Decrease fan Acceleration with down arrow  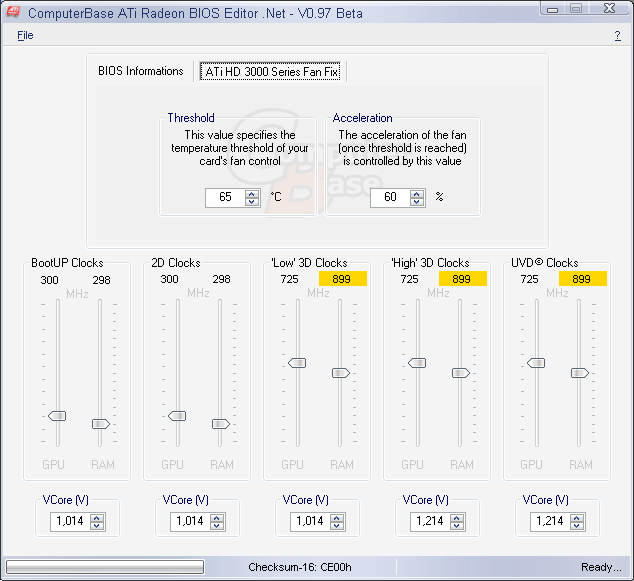point(417,202)
